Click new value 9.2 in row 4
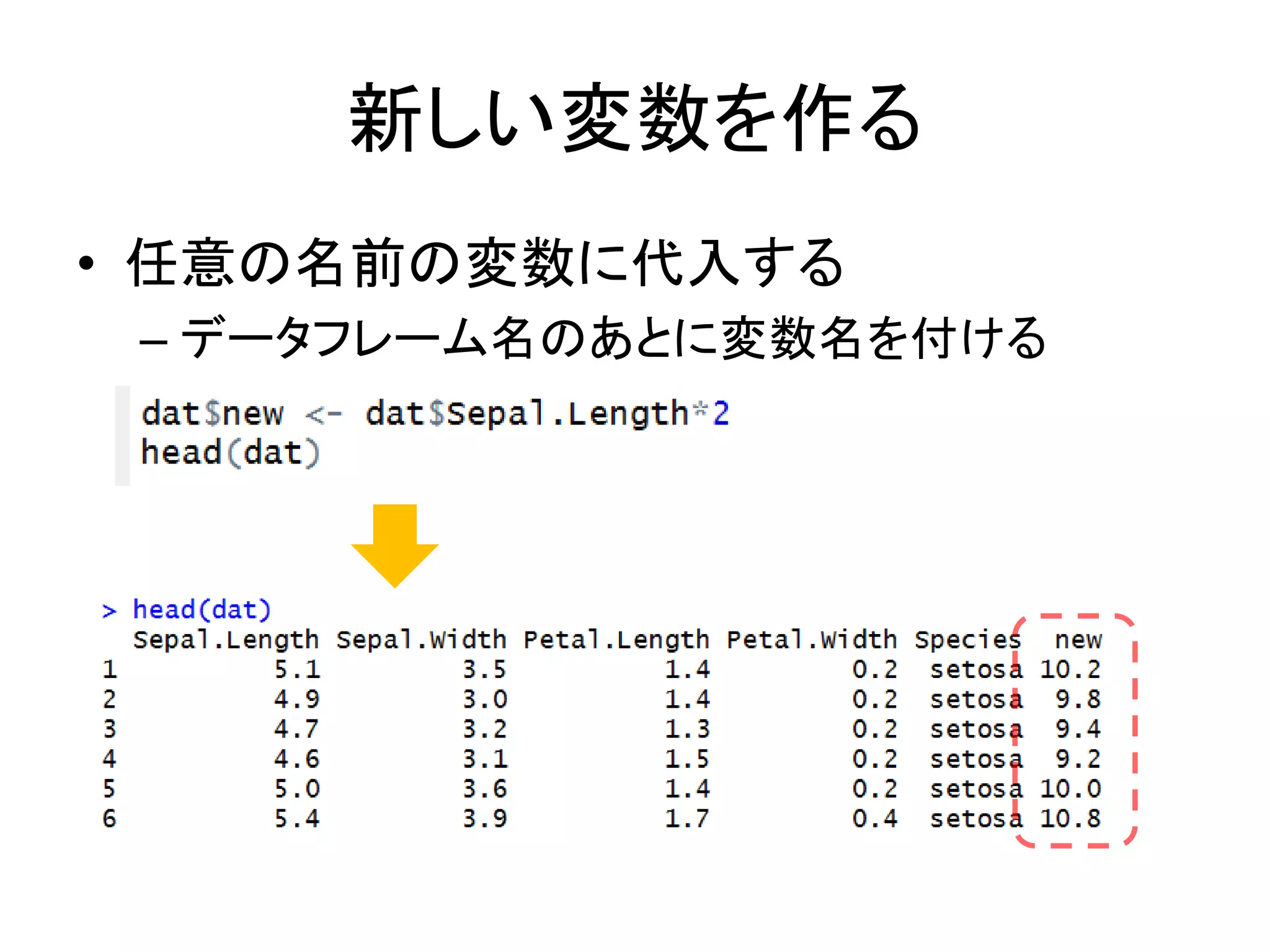The image size is (1270, 952). point(1078,759)
